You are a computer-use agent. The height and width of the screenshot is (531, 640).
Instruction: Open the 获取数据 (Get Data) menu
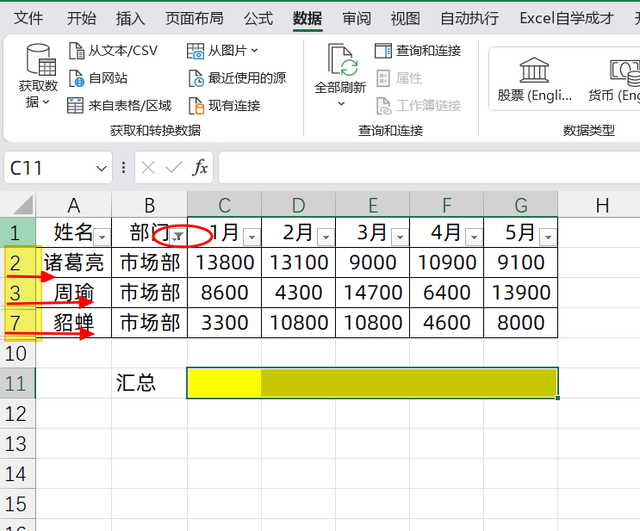pos(38,77)
